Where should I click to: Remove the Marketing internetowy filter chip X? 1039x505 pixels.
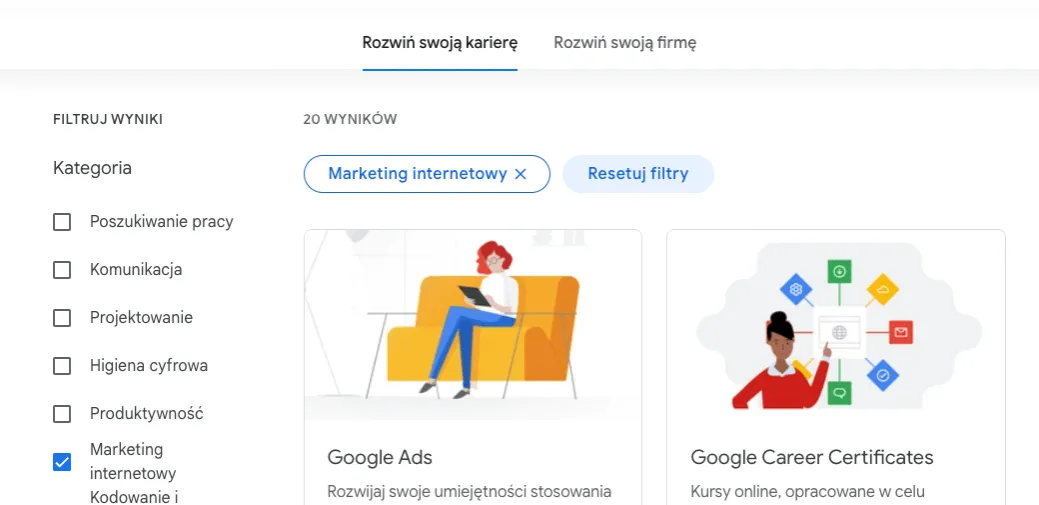520,174
